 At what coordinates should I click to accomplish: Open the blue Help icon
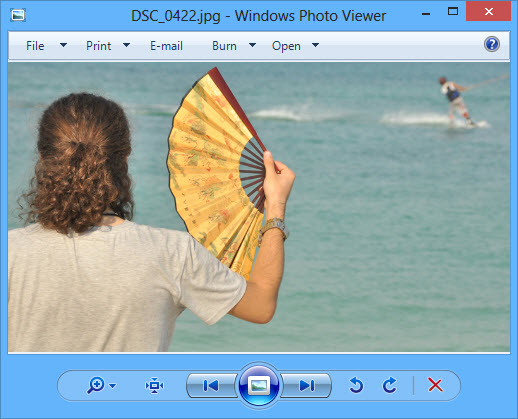click(x=492, y=44)
